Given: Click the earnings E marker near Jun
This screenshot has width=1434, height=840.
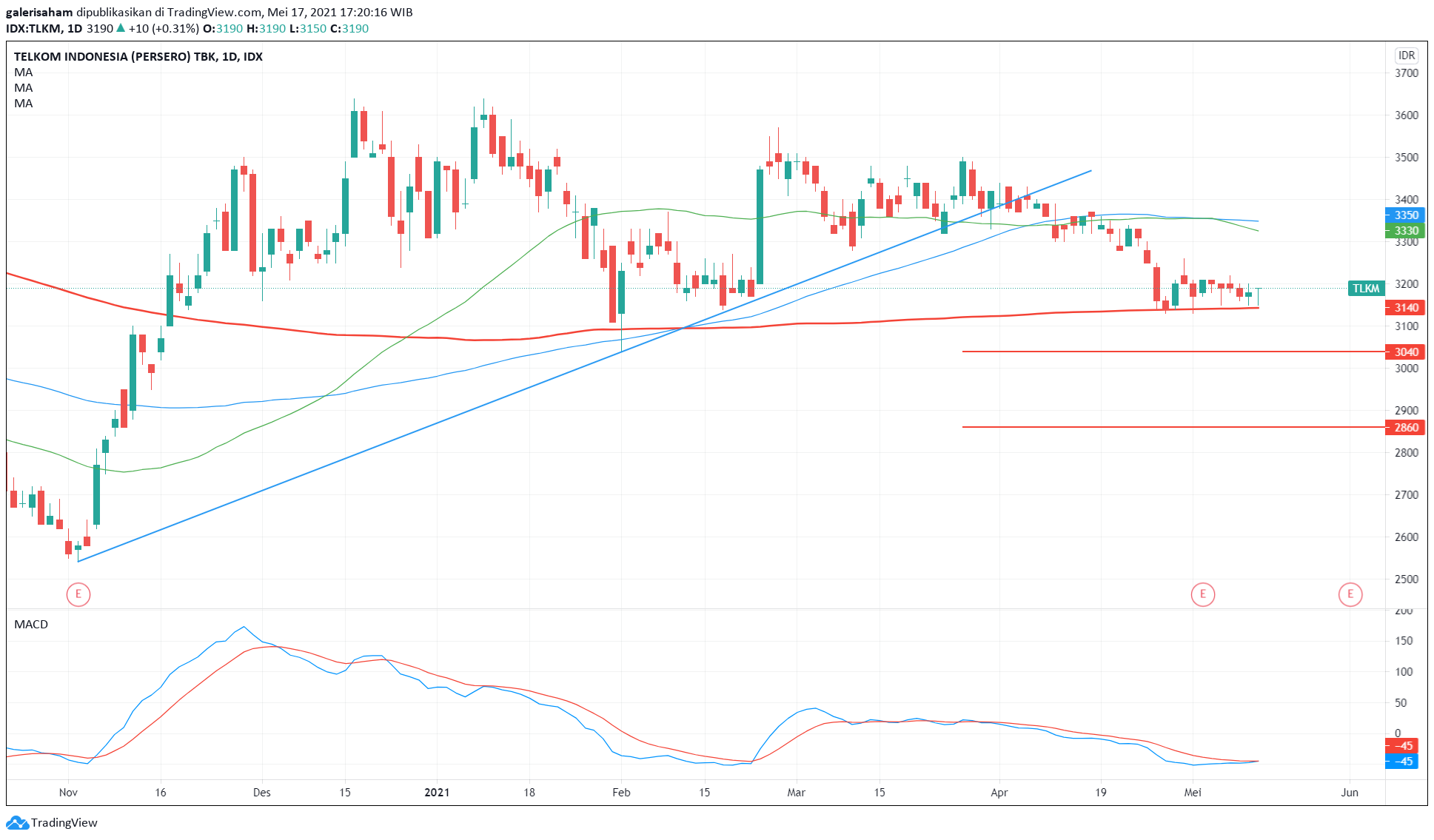Looking at the screenshot, I should pyautogui.click(x=1350, y=594).
